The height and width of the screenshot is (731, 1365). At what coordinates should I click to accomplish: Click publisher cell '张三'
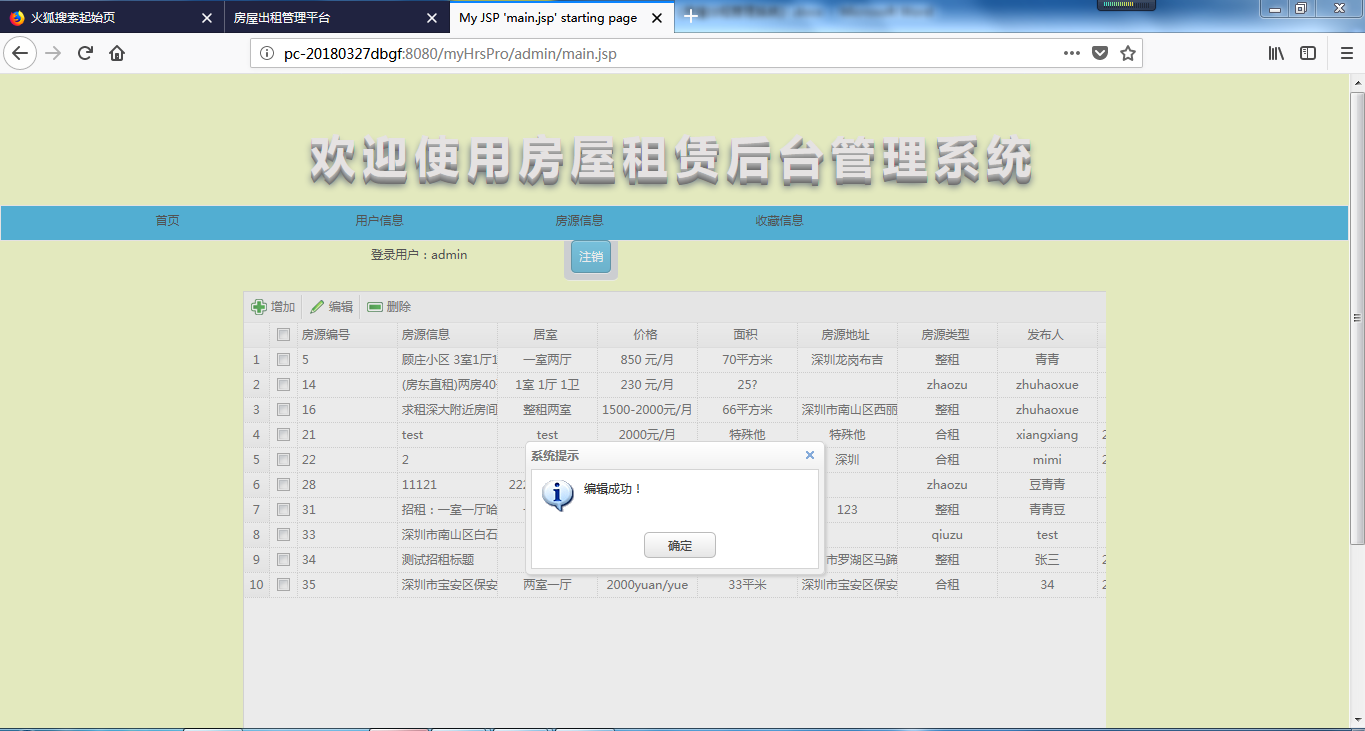click(1047, 560)
